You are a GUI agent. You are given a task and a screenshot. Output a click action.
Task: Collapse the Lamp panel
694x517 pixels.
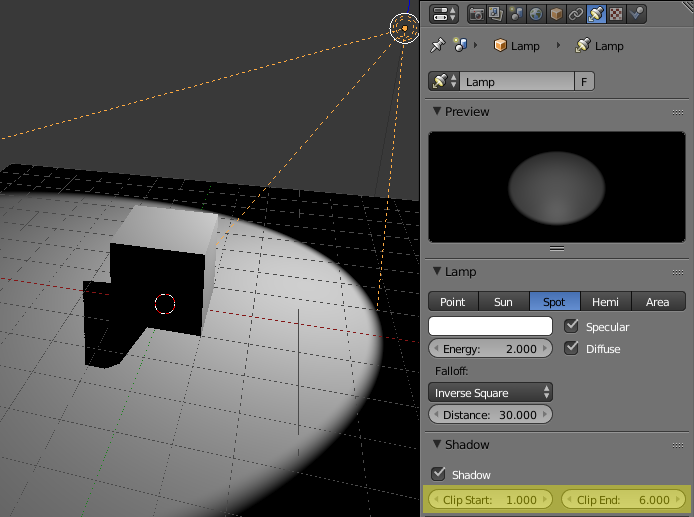pos(437,271)
